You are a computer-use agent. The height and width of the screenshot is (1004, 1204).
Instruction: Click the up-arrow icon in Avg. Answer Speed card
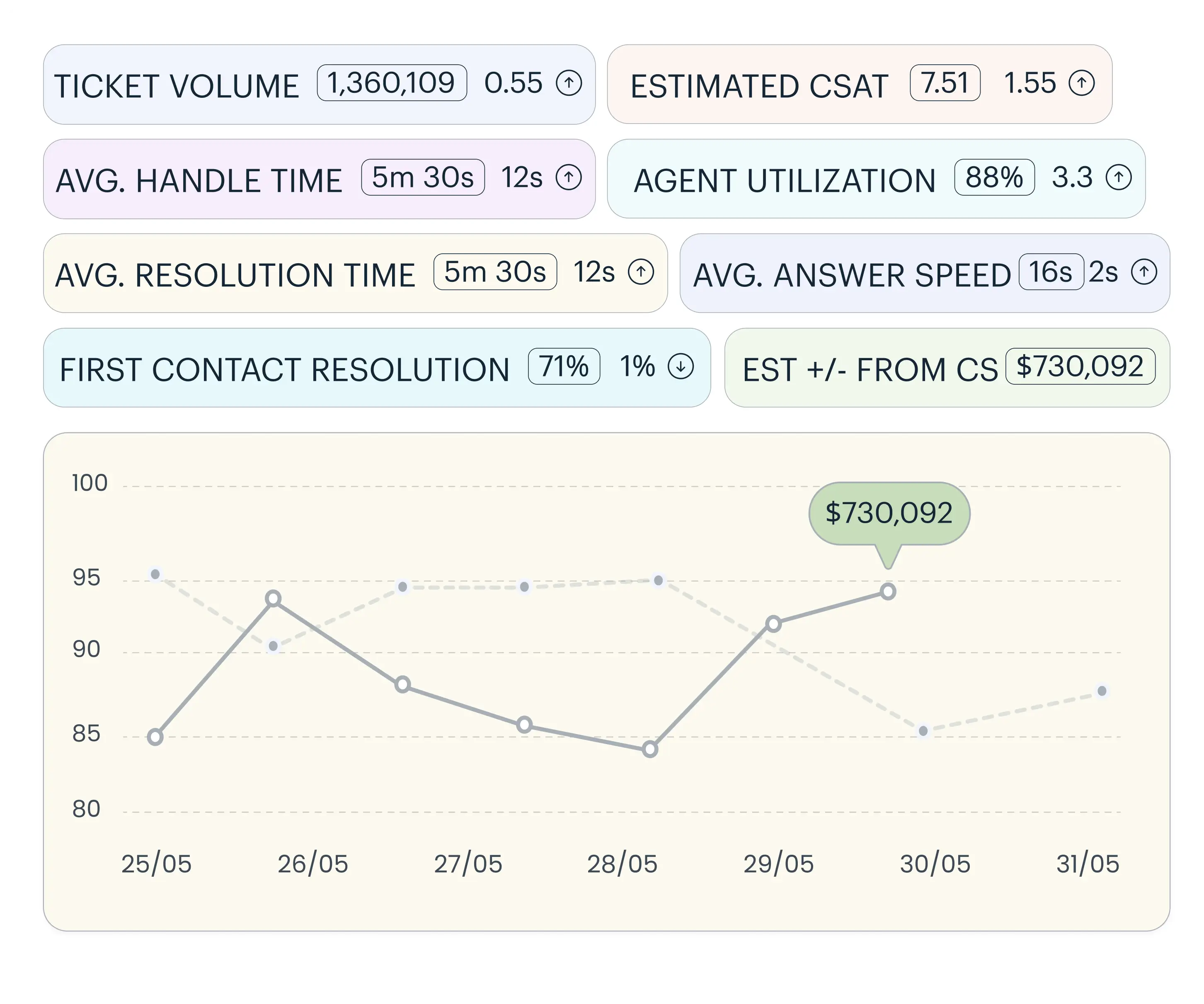[x=1144, y=272]
